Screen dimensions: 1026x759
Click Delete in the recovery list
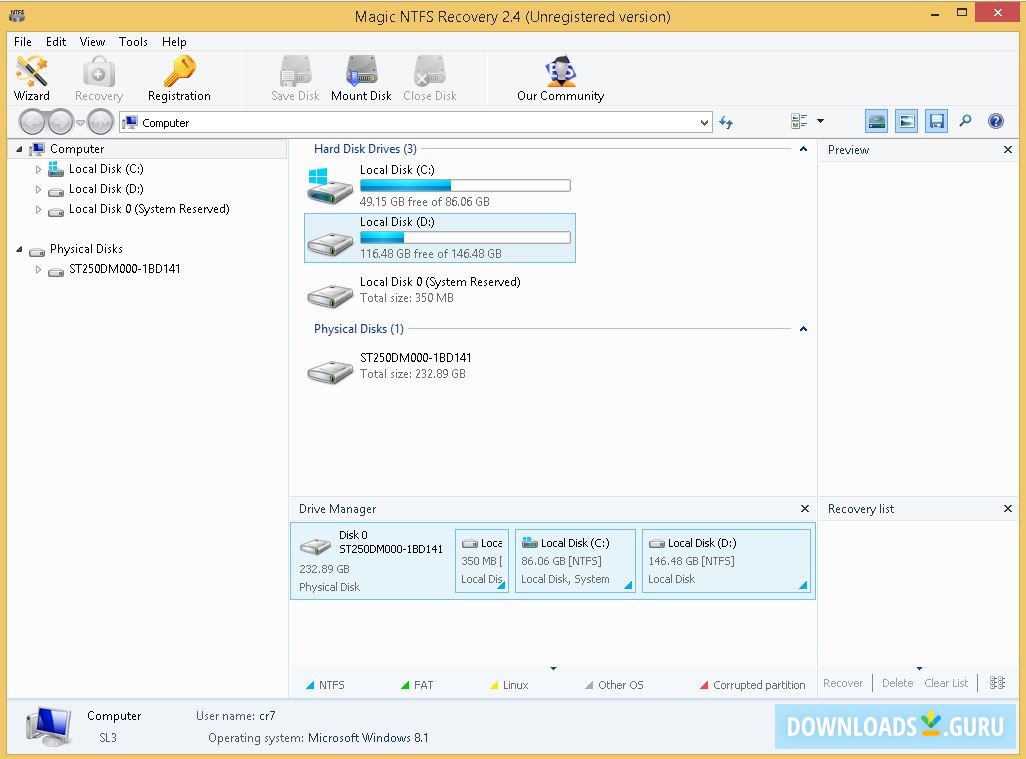[x=897, y=683]
